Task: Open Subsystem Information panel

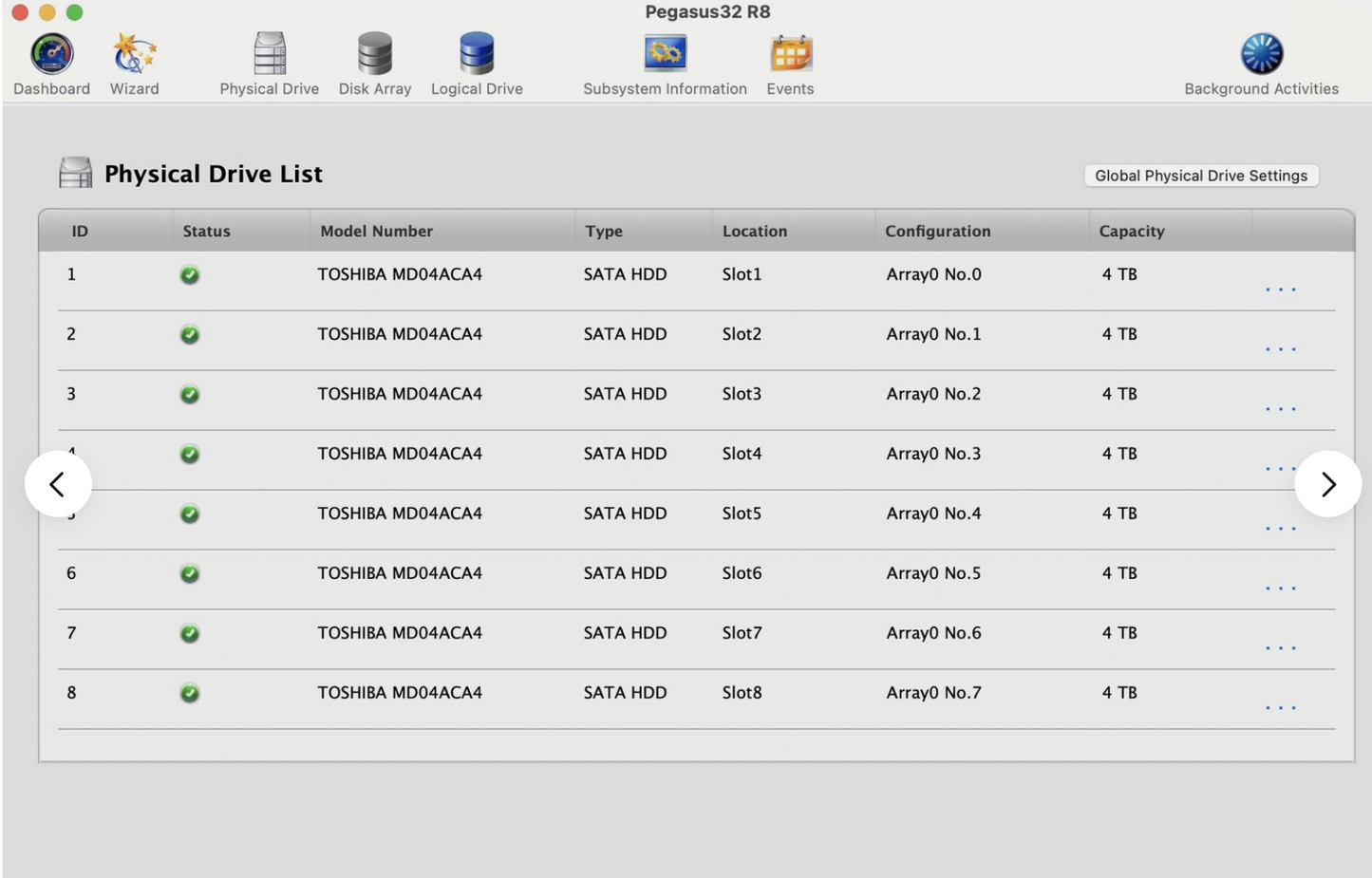Action: point(665,55)
